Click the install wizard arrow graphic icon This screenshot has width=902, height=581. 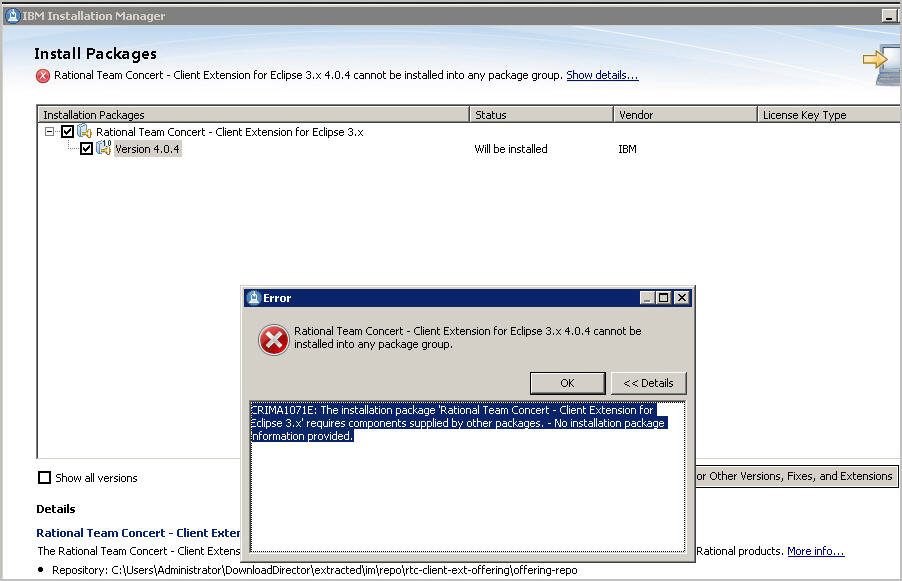(882, 64)
